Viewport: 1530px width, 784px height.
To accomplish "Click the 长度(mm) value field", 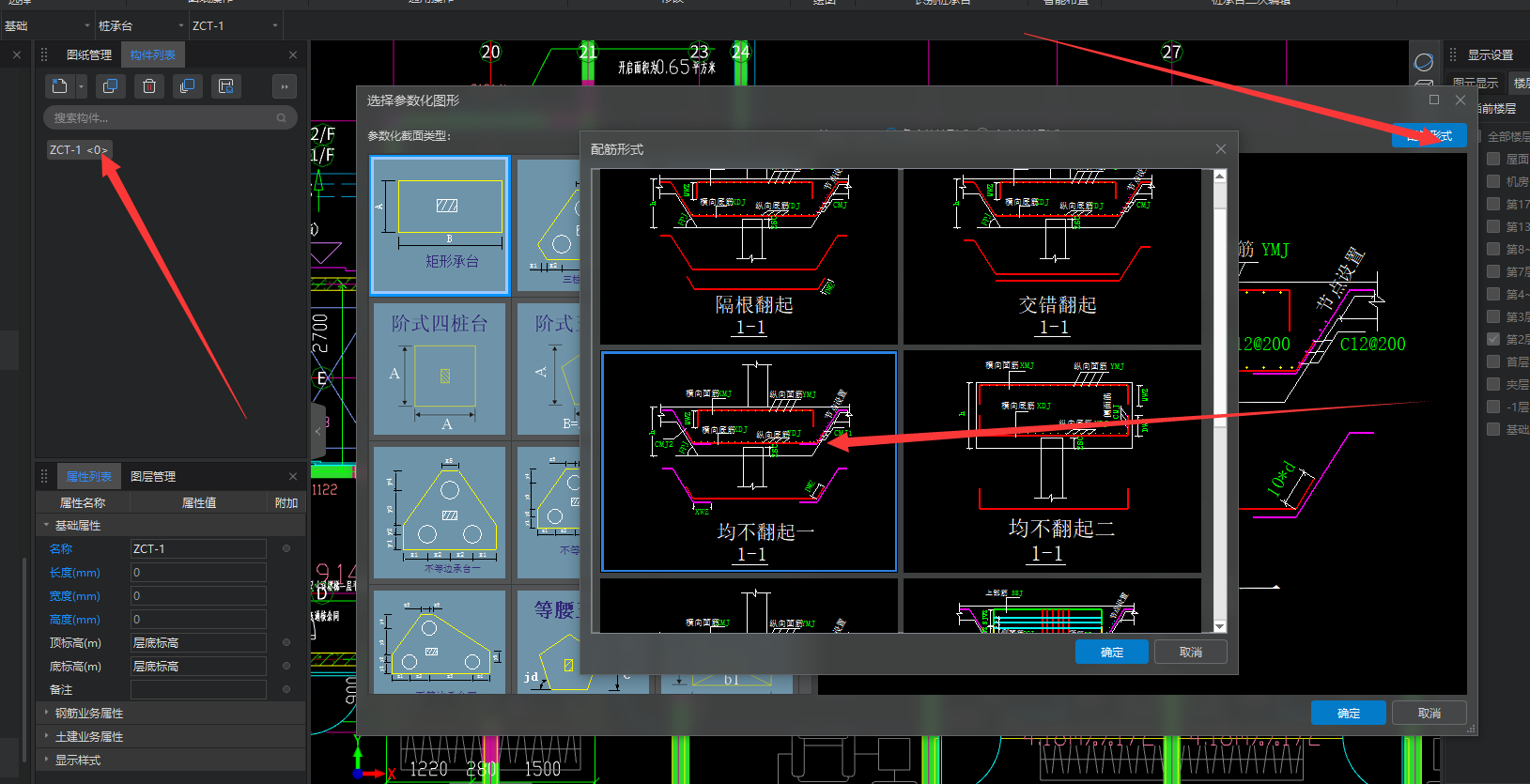I will click(x=198, y=572).
